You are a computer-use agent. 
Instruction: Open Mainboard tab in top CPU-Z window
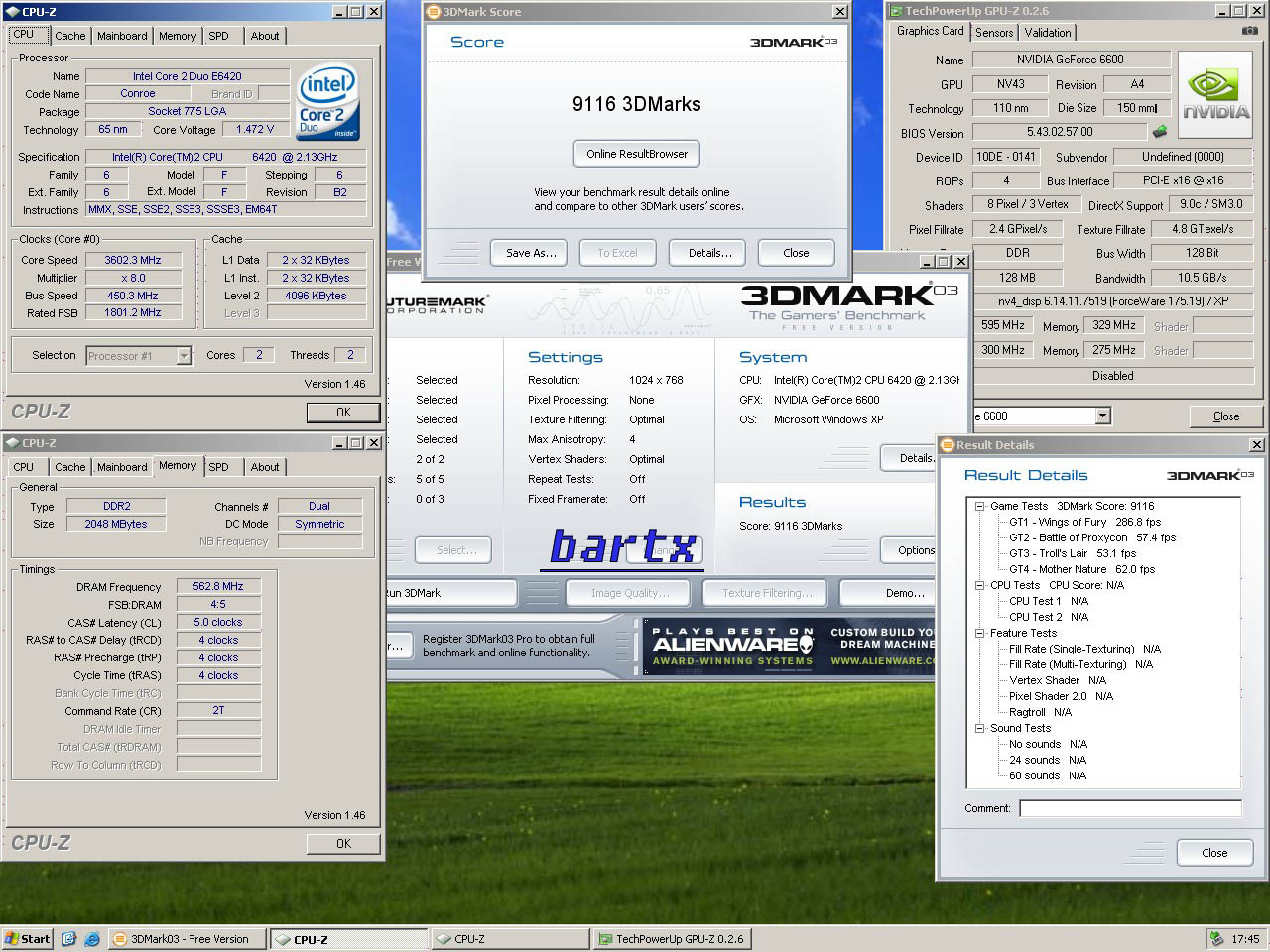click(x=122, y=36)
